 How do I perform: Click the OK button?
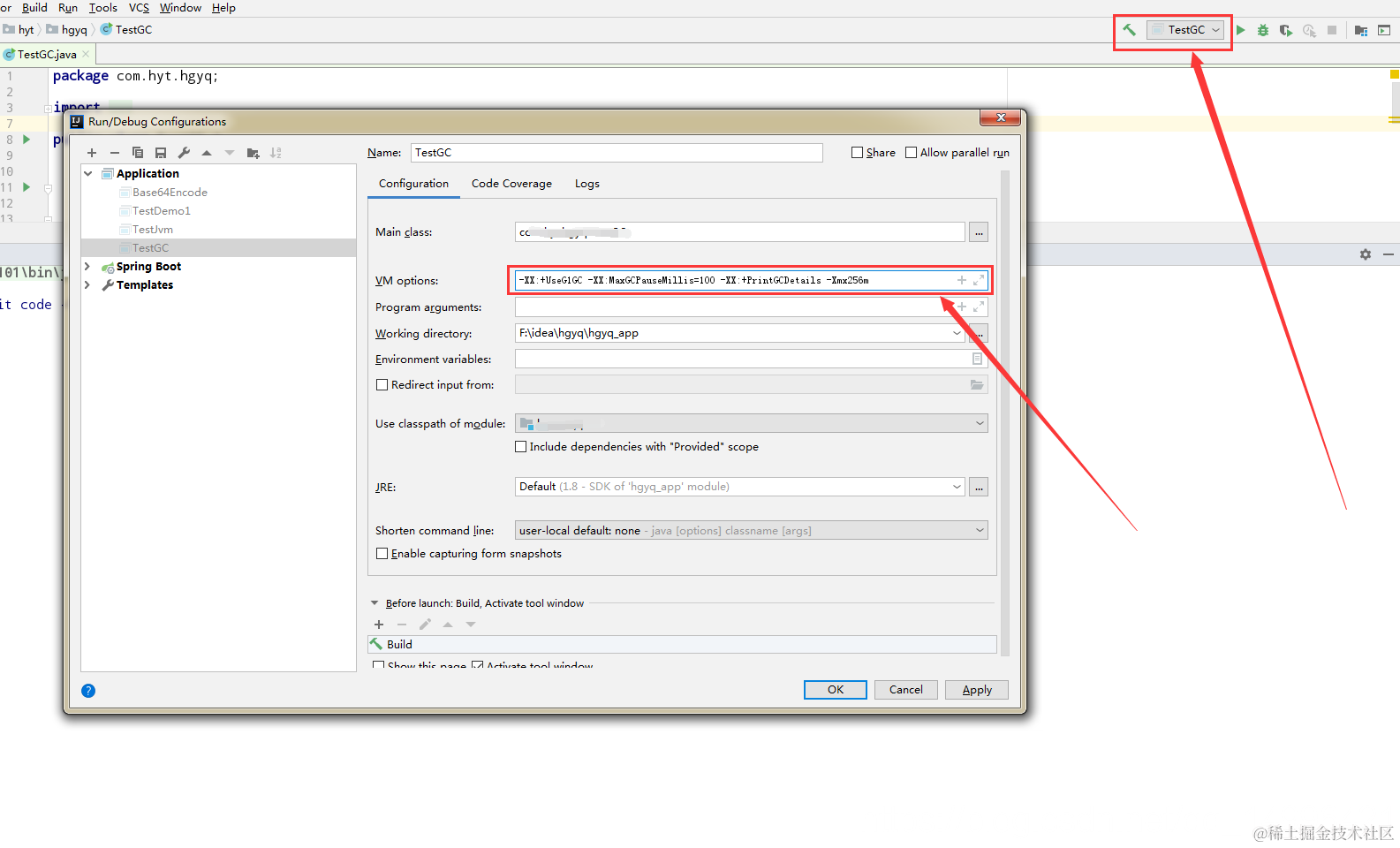pyautogui.click(x=835, y=690)
